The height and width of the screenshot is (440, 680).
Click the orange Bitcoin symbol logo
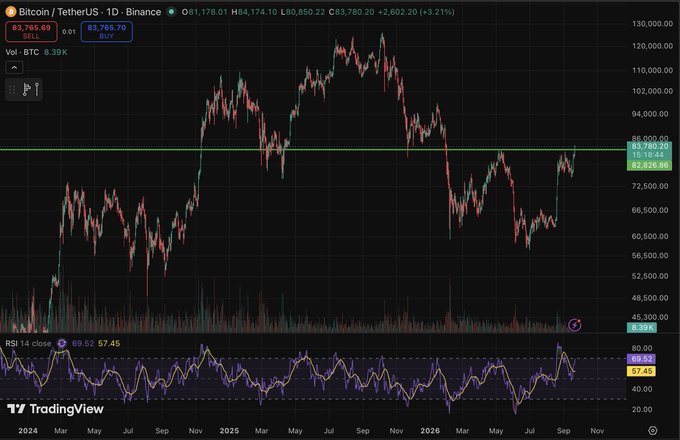click(10, 12)
